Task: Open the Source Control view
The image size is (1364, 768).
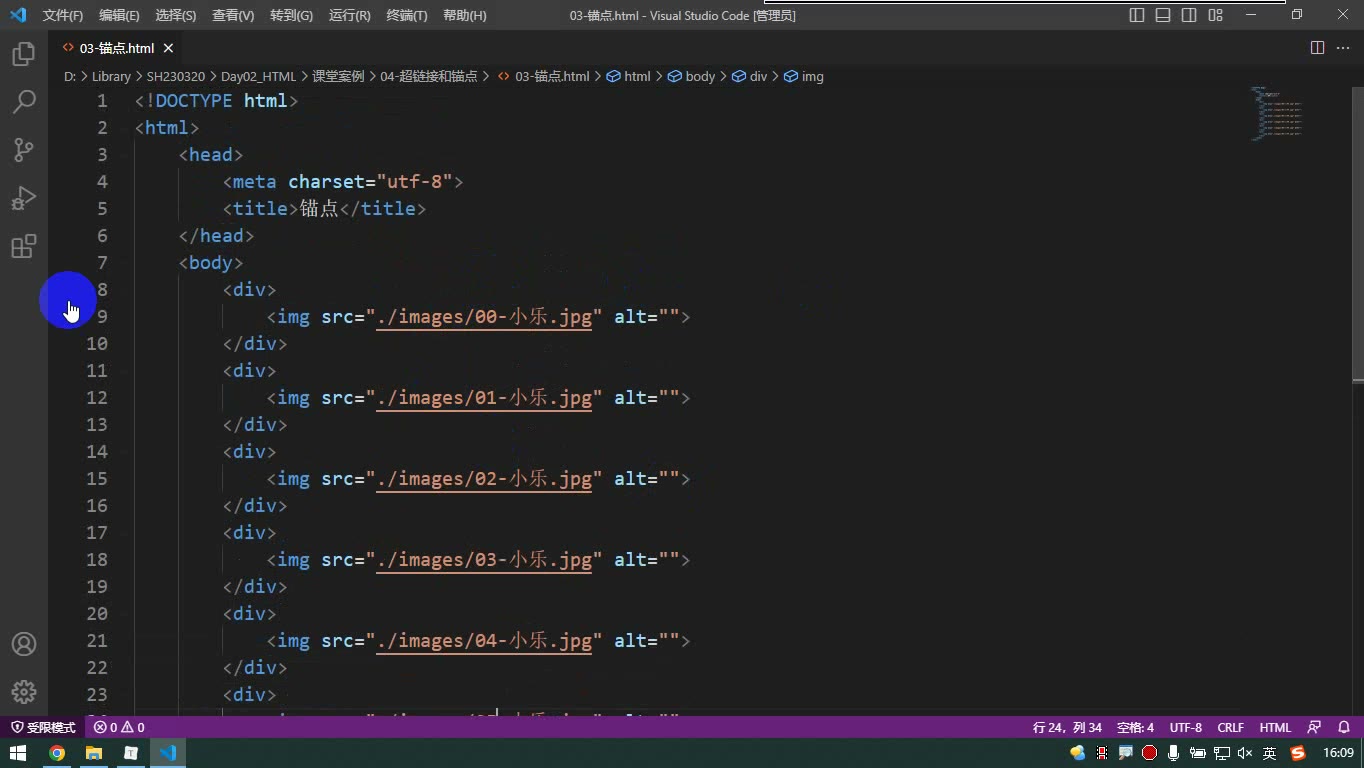Action: [24, 150]
